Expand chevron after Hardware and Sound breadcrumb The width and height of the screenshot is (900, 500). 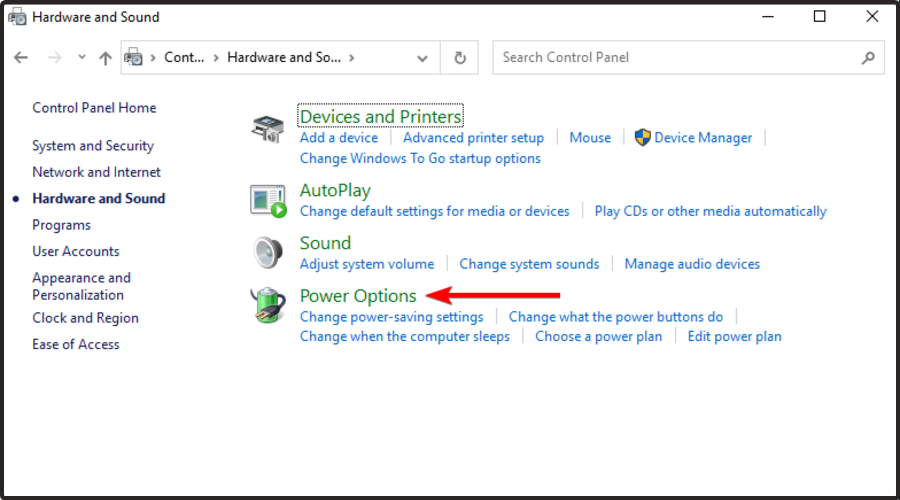coord(351,57)
